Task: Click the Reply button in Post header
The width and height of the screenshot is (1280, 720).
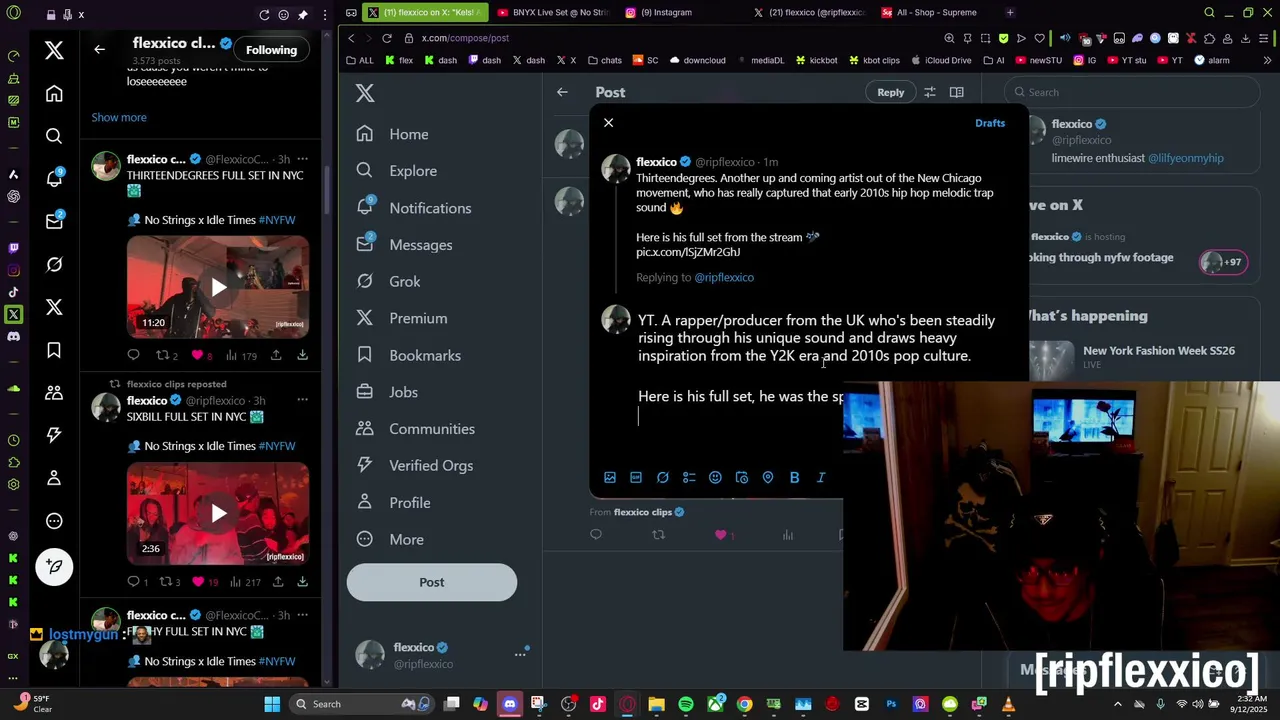Action: click(x=890, y=92)
